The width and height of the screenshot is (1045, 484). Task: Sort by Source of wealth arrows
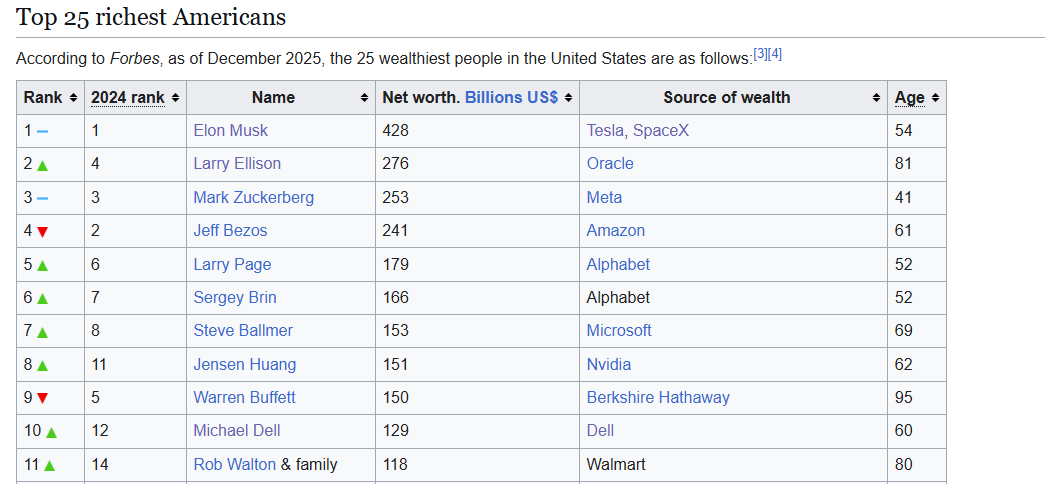[x=876, y=98]
